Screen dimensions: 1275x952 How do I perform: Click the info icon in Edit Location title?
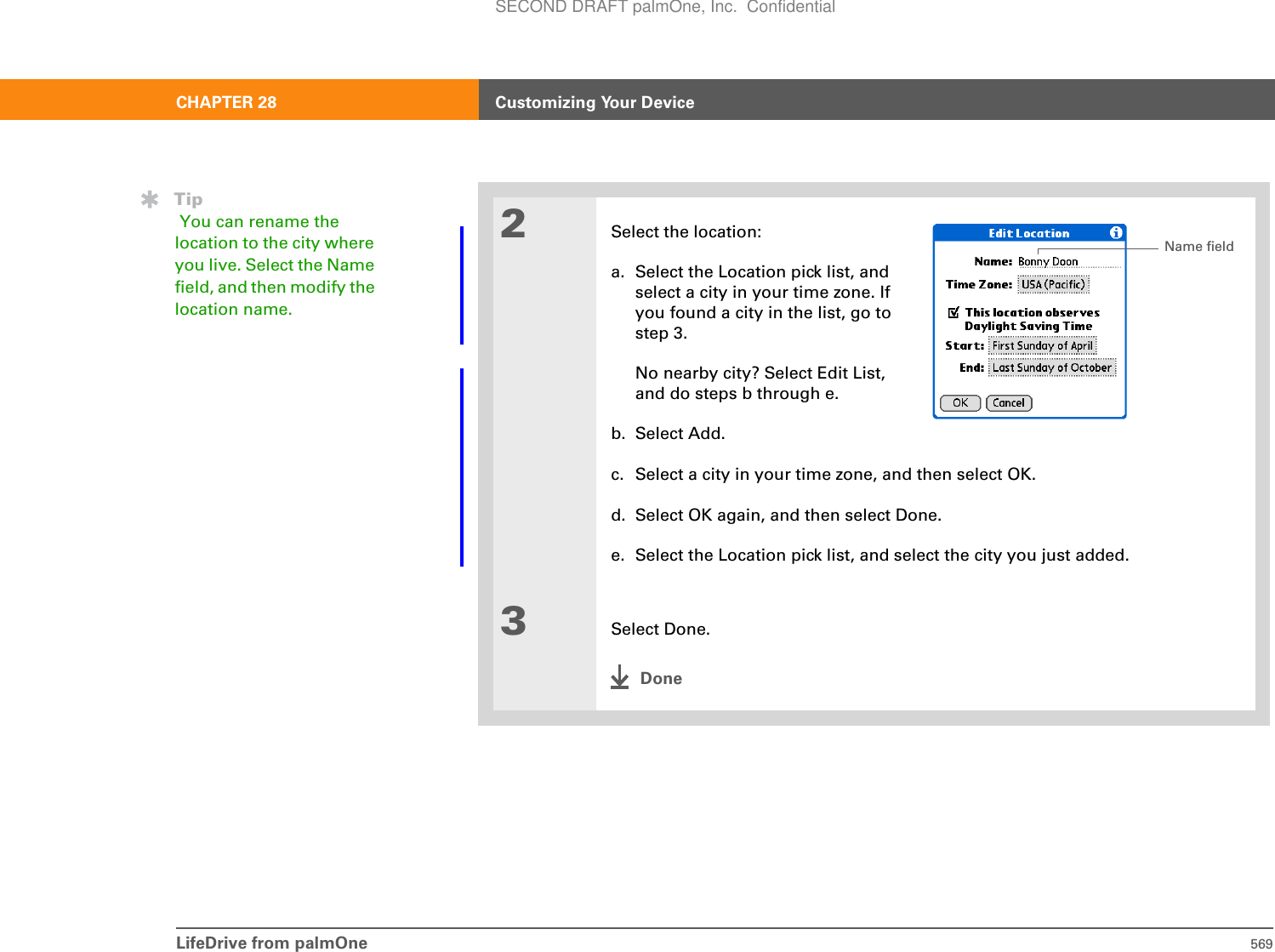pyautogui.click(x=1116, y=233)
